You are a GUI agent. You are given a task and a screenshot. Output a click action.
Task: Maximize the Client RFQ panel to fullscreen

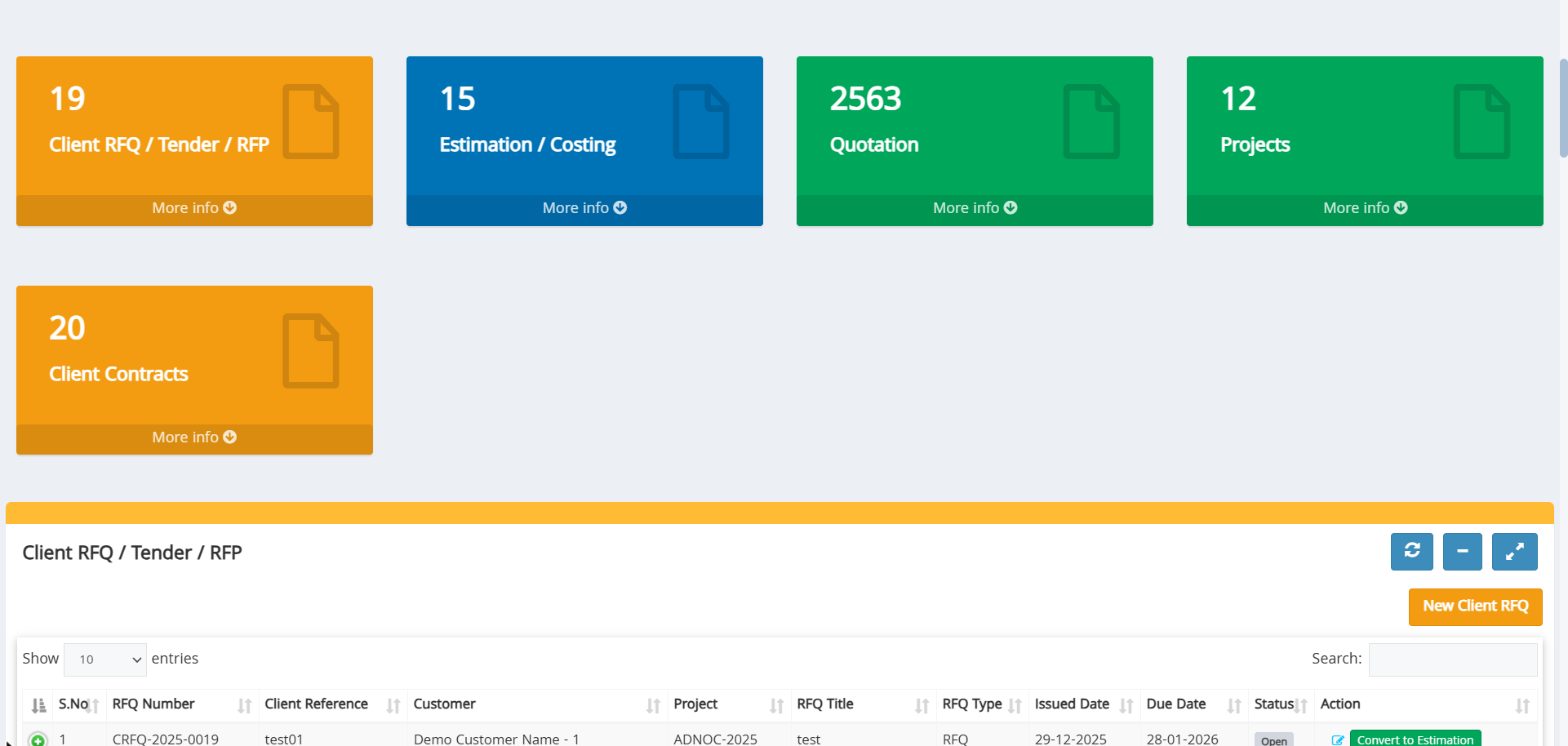tap(1516, 551)
